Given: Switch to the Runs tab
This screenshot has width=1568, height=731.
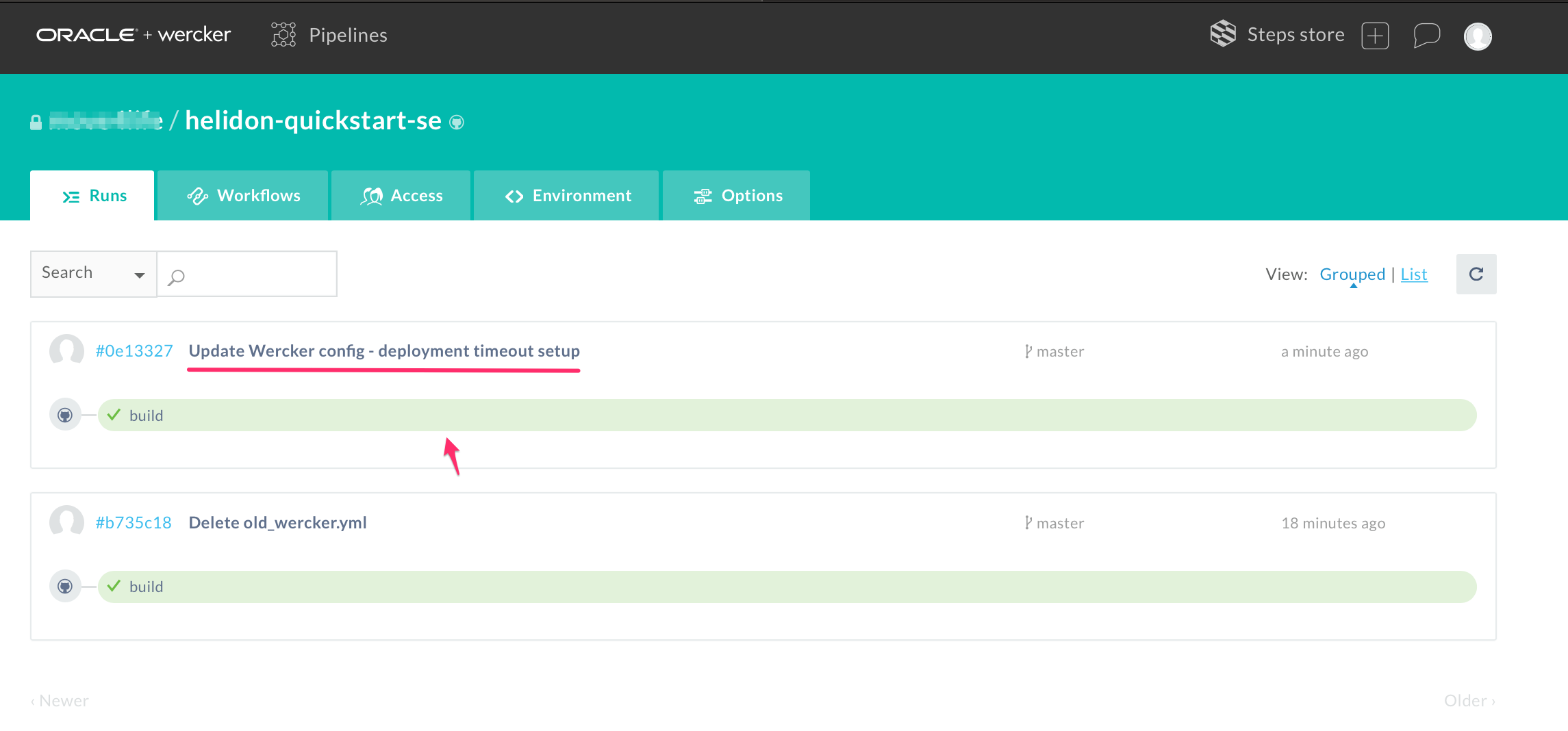Looking at the screenshot, I should coord(92,196).
